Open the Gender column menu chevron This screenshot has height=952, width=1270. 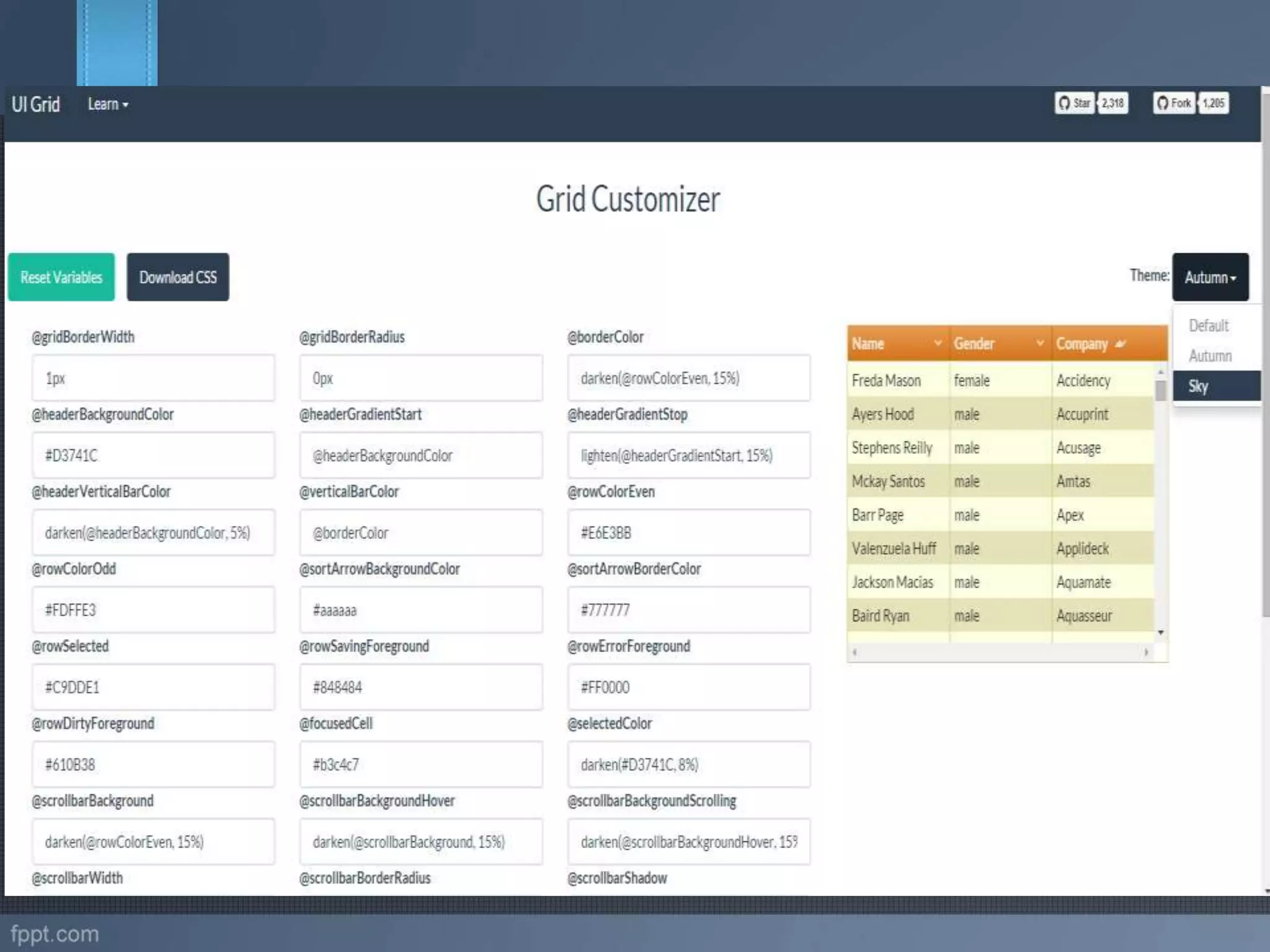click(1040, 343)
